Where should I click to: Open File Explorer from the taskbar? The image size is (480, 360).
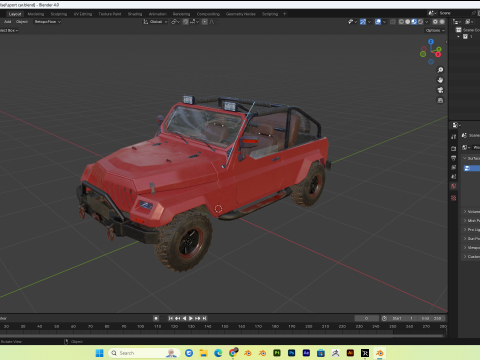pos(204,353)
